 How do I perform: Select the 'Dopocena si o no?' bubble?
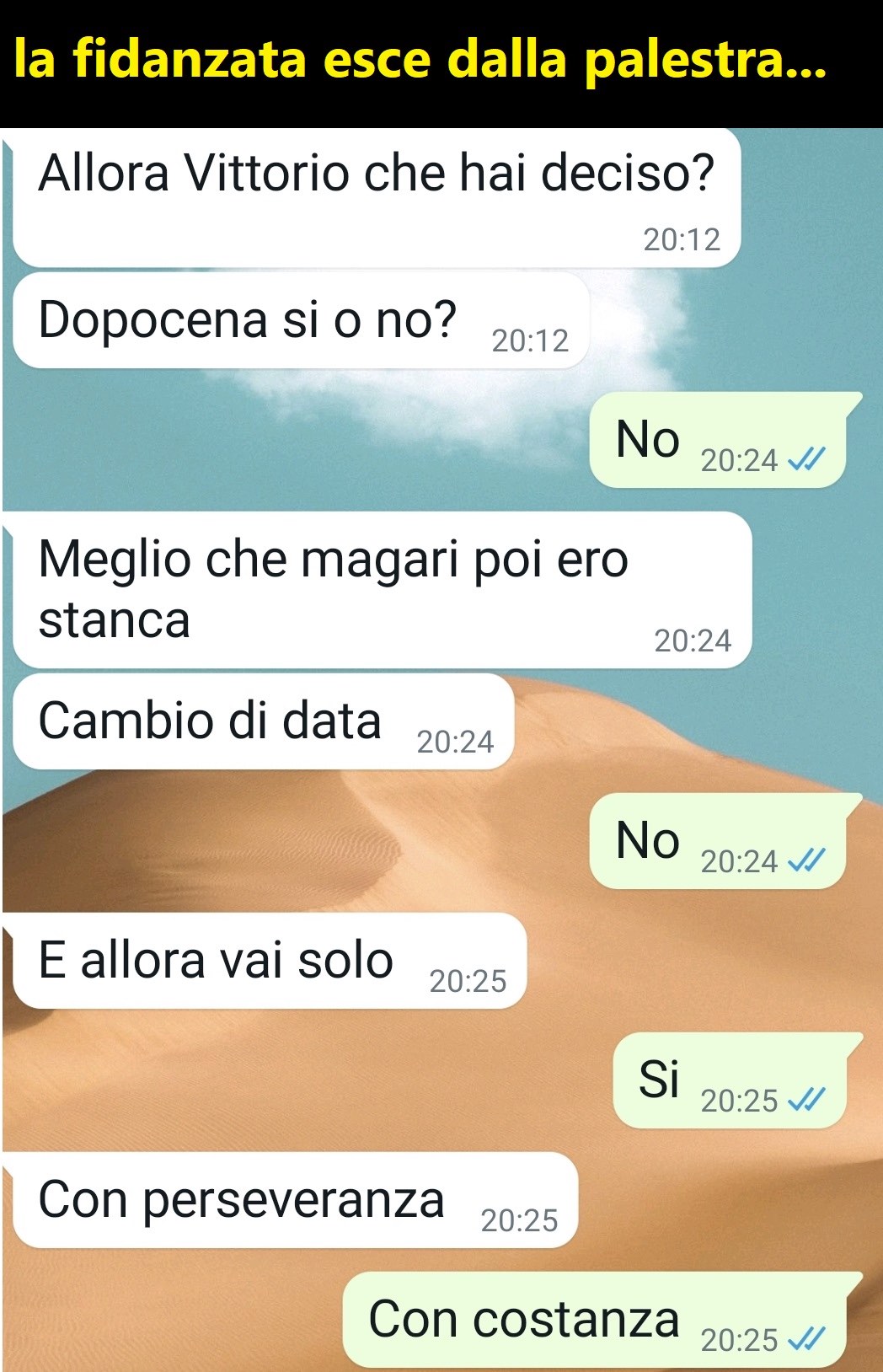click(301, 320)
